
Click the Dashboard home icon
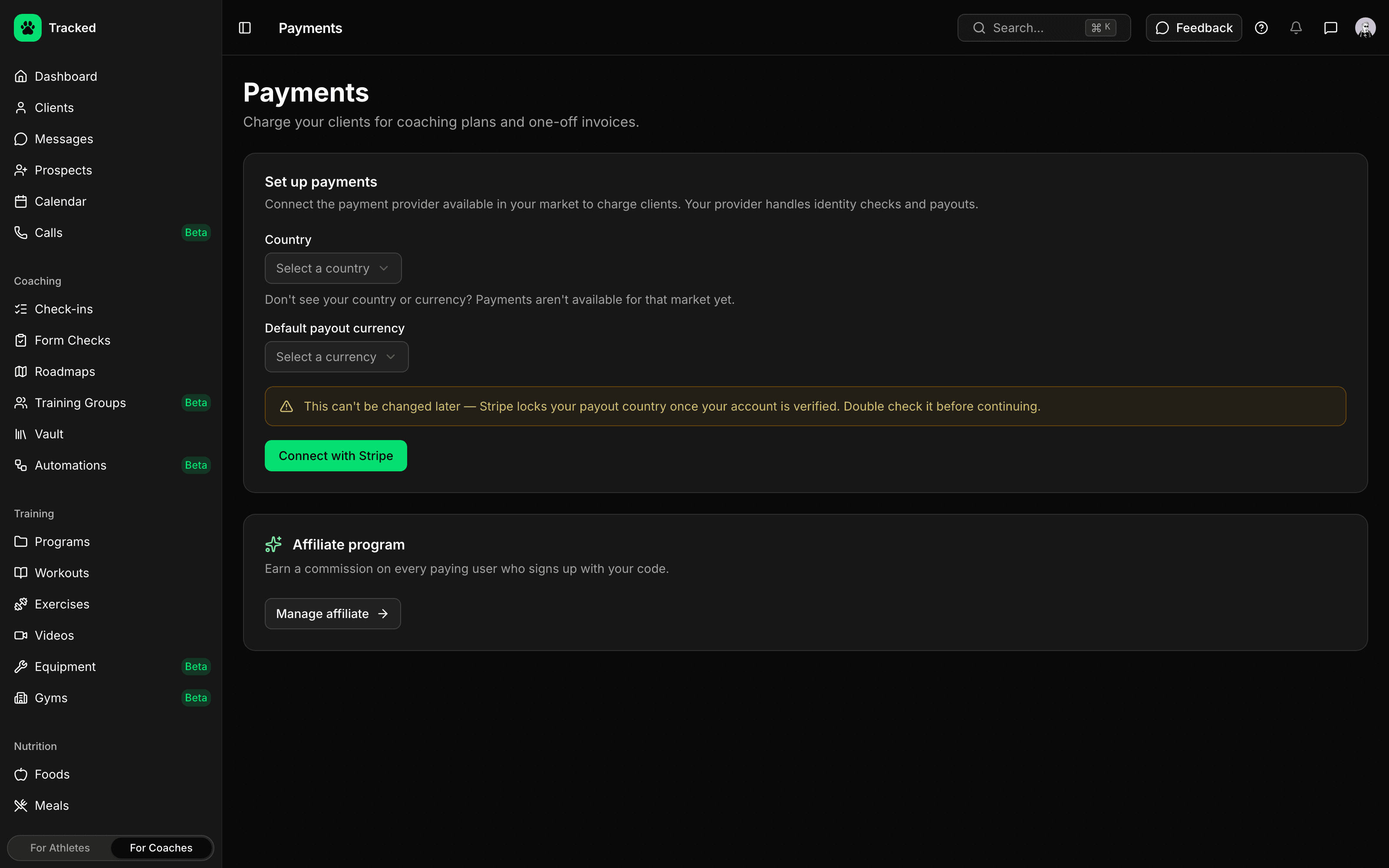click(x=21, y=76)
